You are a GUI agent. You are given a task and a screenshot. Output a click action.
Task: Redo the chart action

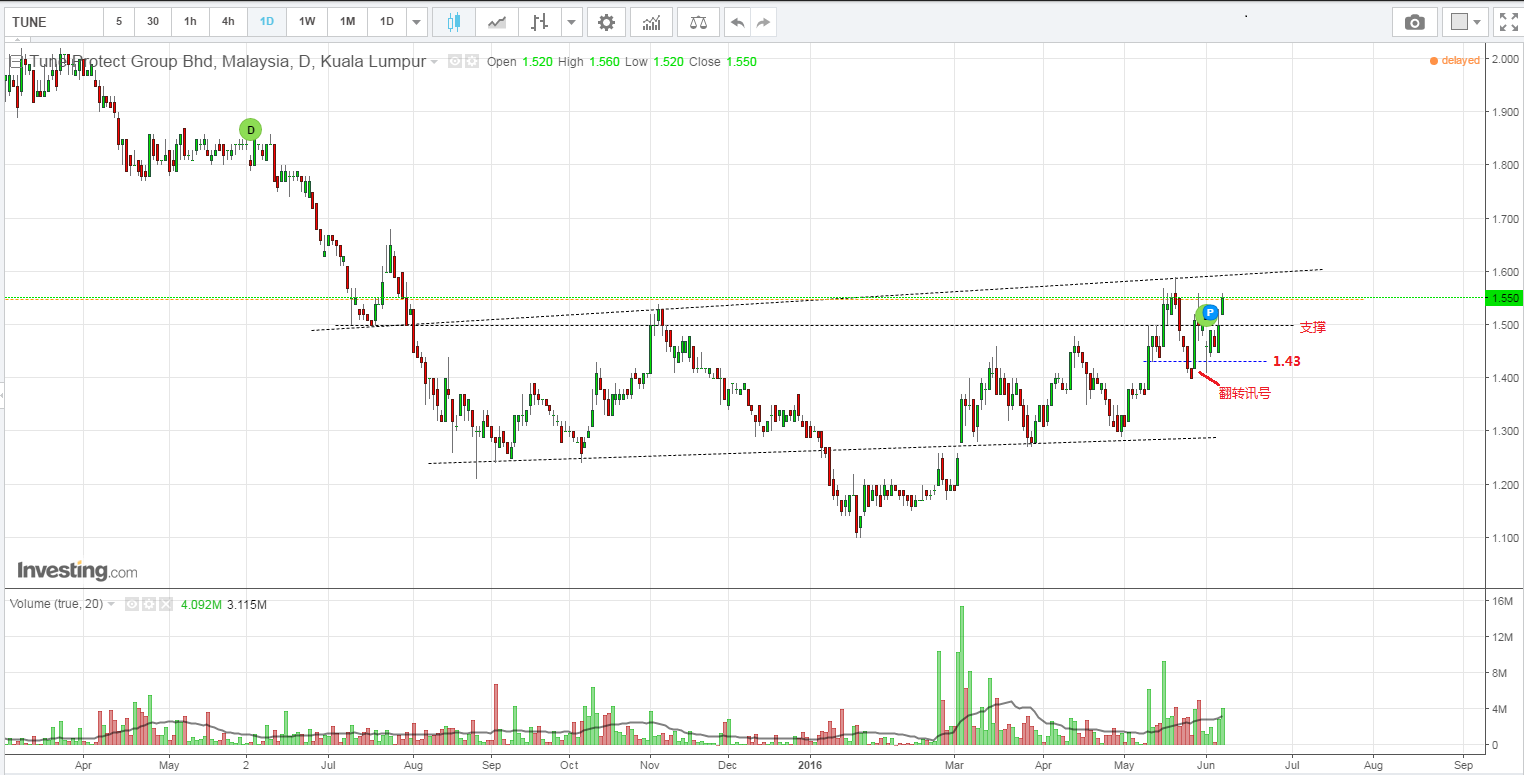click(764, 22)
